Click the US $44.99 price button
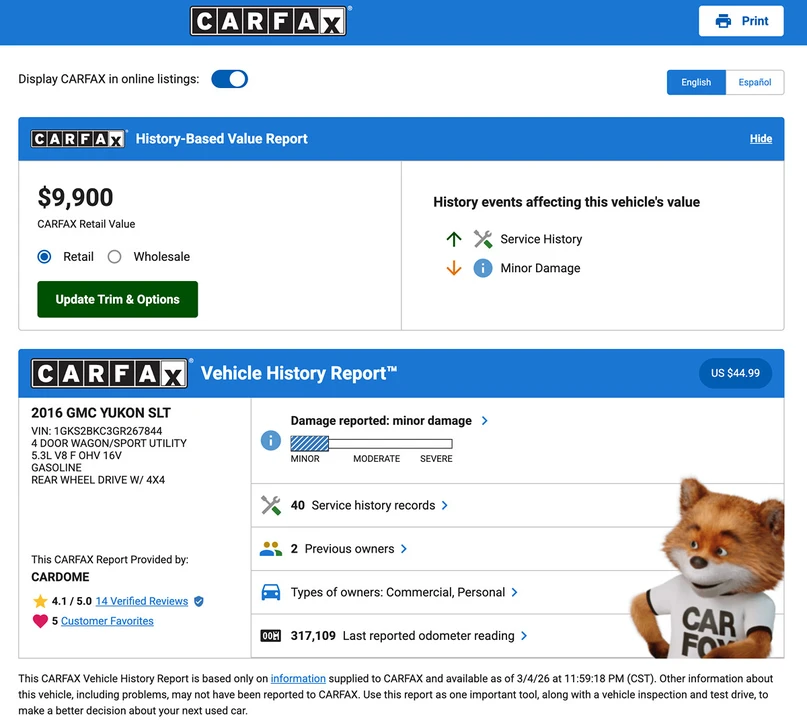 pyautogui.click(x=735, y=373)
